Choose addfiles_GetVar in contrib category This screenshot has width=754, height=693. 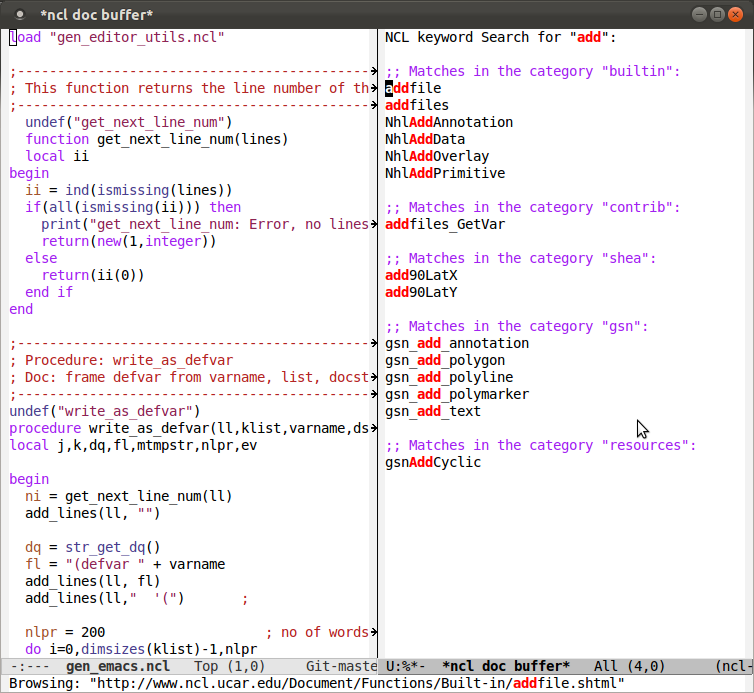[x=445, y=224]
